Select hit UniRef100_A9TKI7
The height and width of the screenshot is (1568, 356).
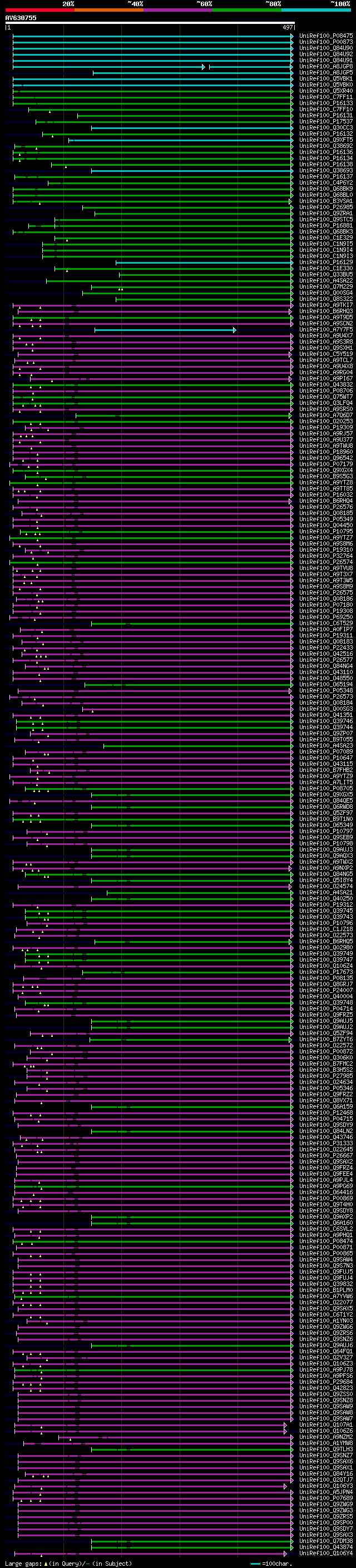[x=326, y=305]
